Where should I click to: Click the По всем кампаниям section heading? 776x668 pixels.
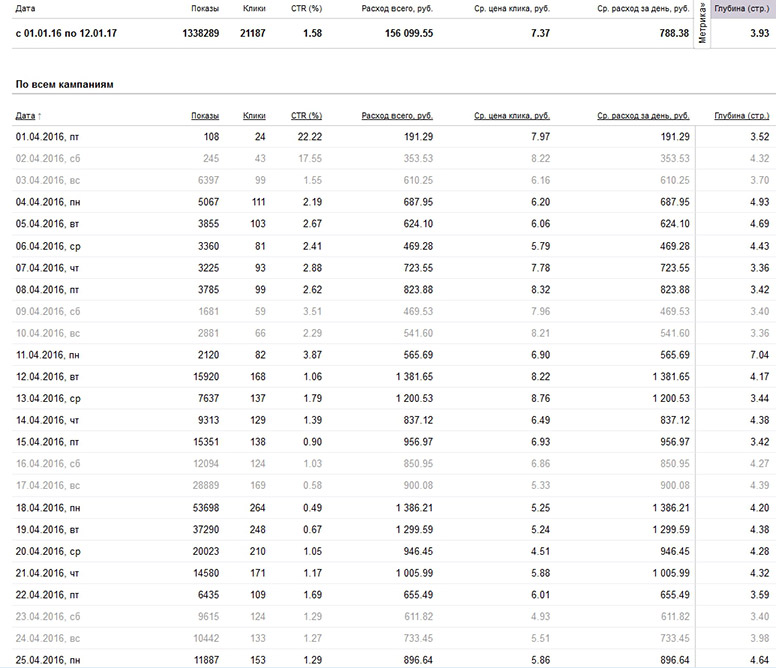coord(64,84)
